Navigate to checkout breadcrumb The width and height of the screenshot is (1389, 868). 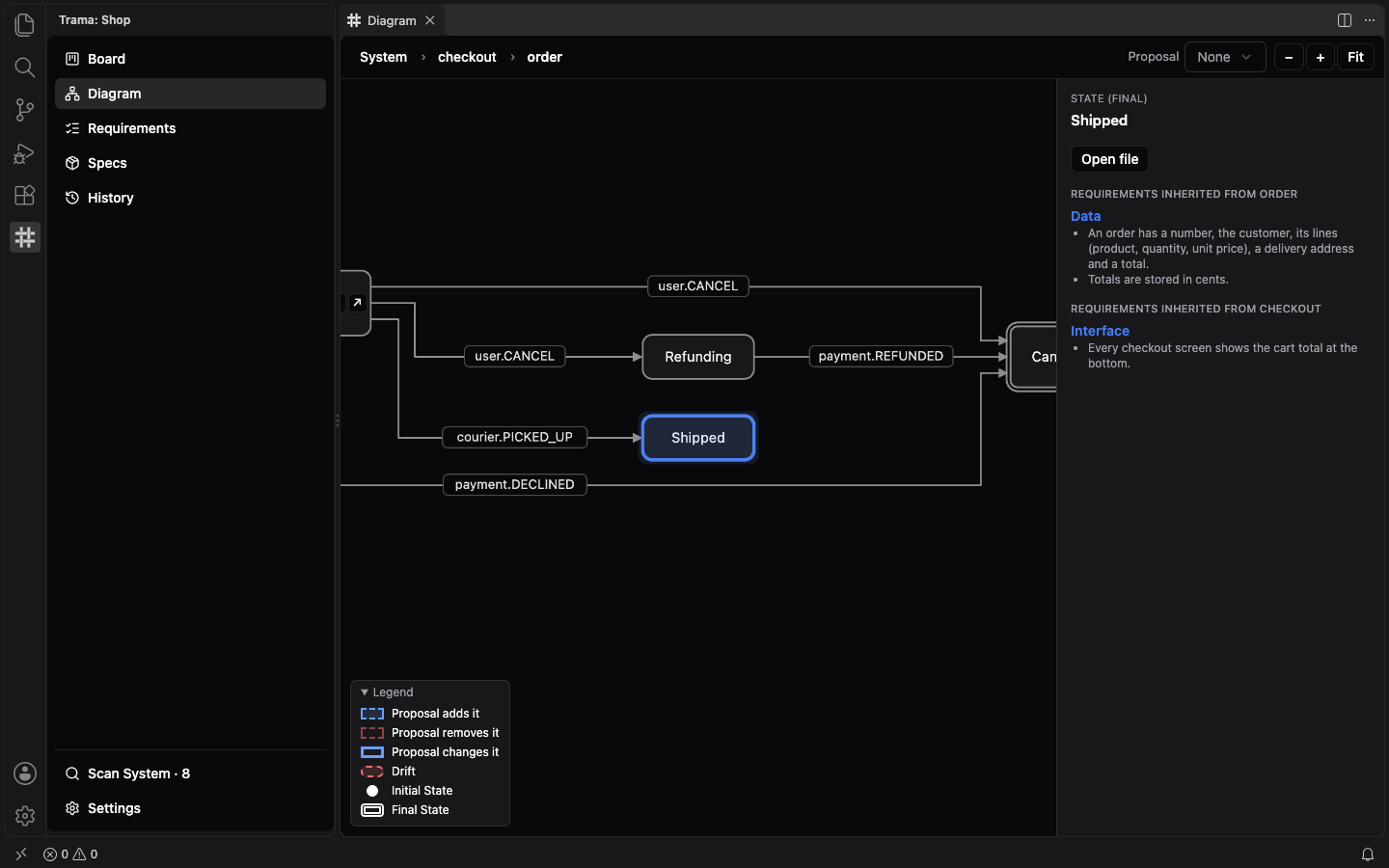467,57
